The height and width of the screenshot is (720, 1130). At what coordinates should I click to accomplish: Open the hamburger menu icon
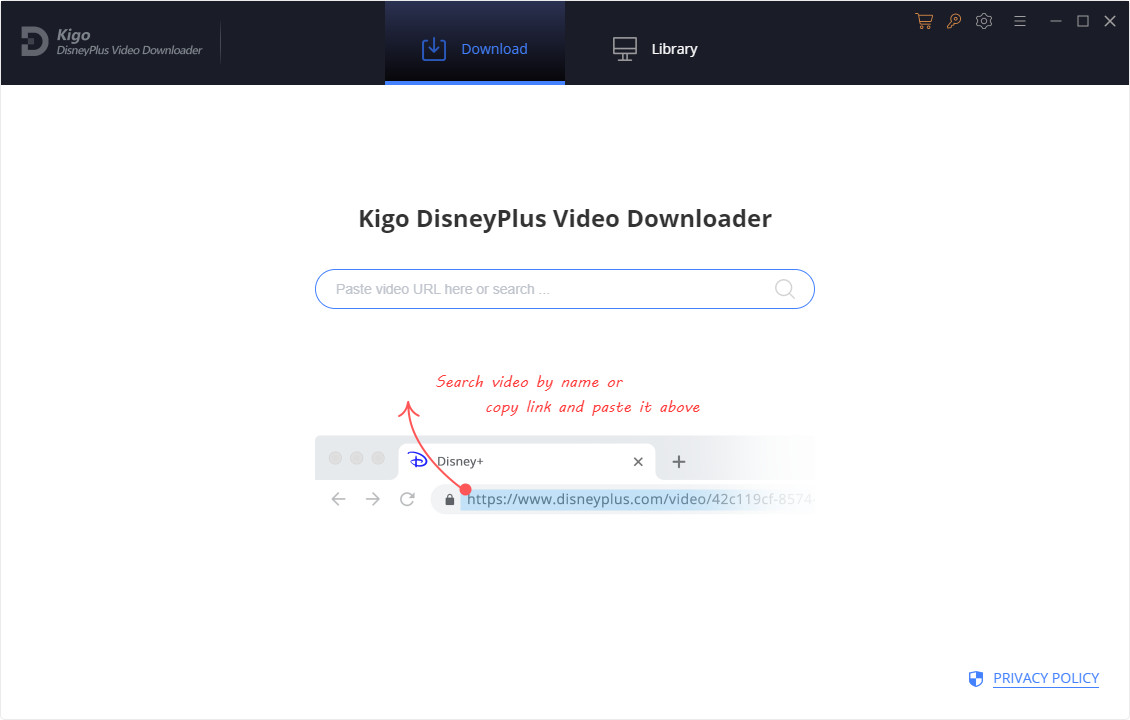click(x=1020, y=21)
